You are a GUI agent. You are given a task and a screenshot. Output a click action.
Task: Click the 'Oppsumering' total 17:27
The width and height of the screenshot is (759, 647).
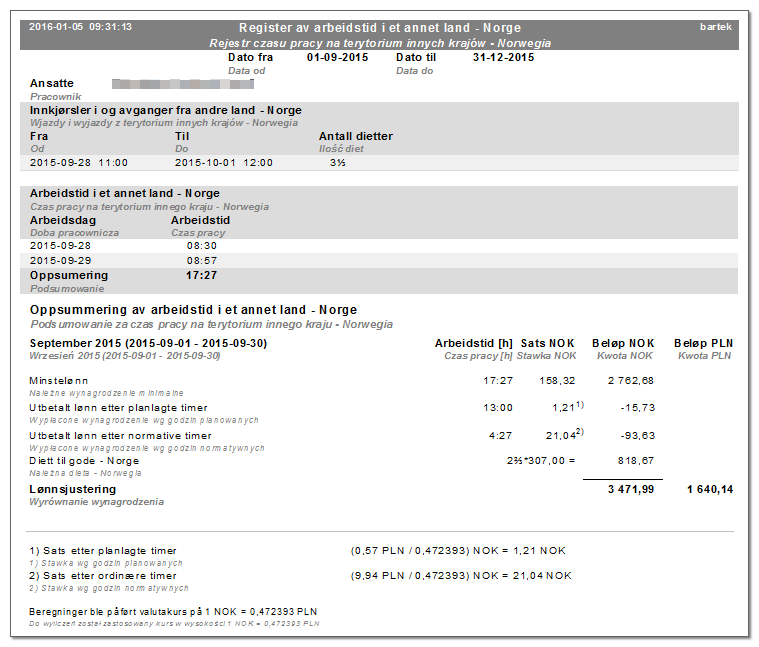tap(201, 276)
